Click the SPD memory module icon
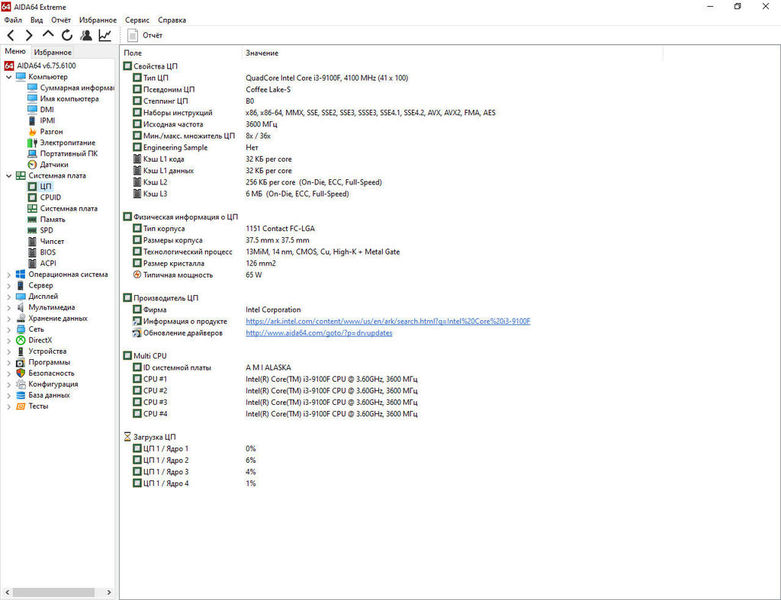The height and width of the screenshot is (600, 781). point(32,230)
